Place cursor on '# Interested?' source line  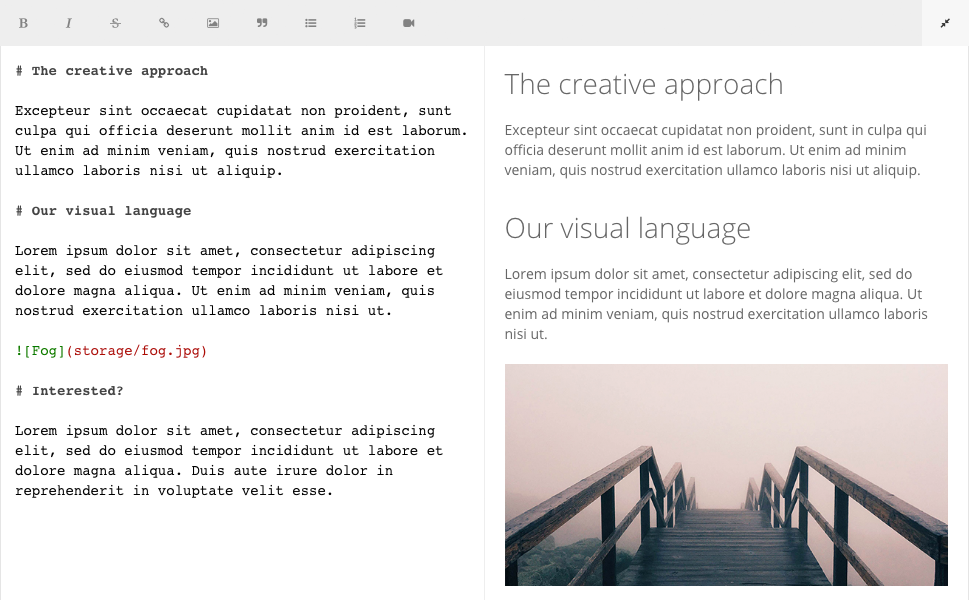click(x=70, y=391)
